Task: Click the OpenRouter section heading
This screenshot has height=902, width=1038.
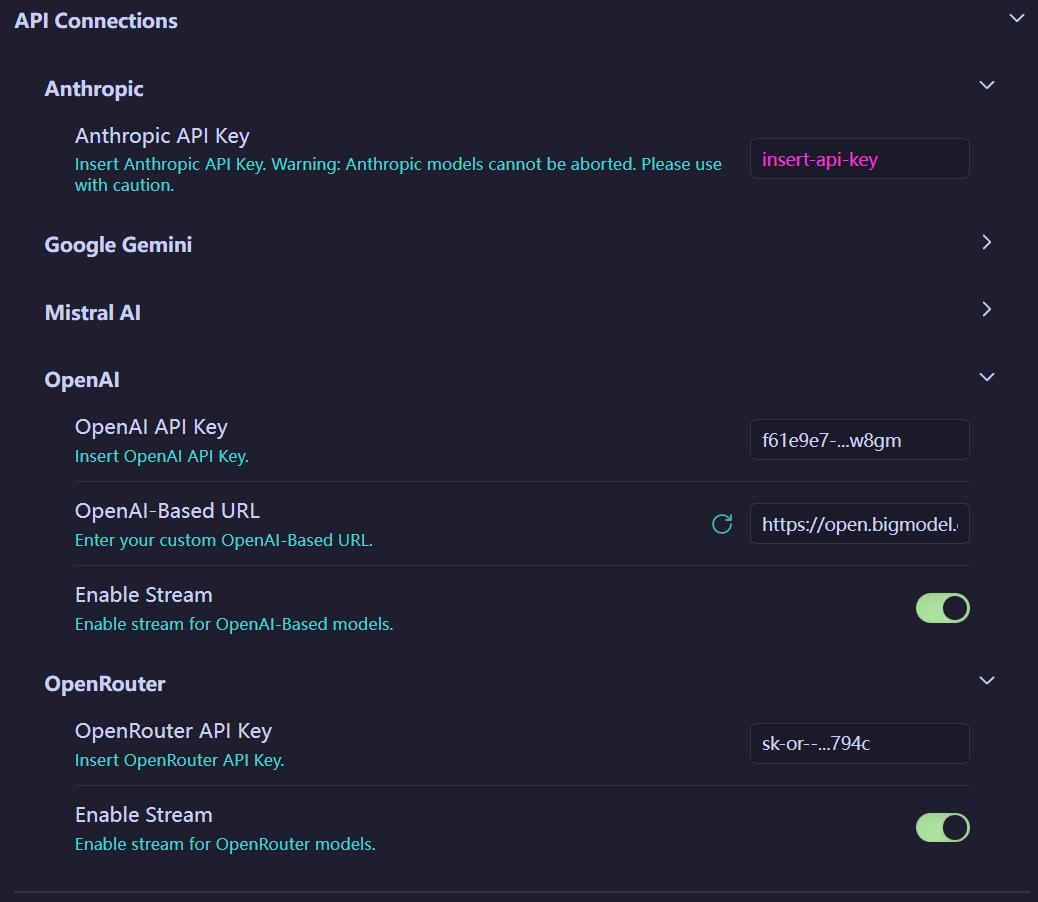Action: point(105,684)
